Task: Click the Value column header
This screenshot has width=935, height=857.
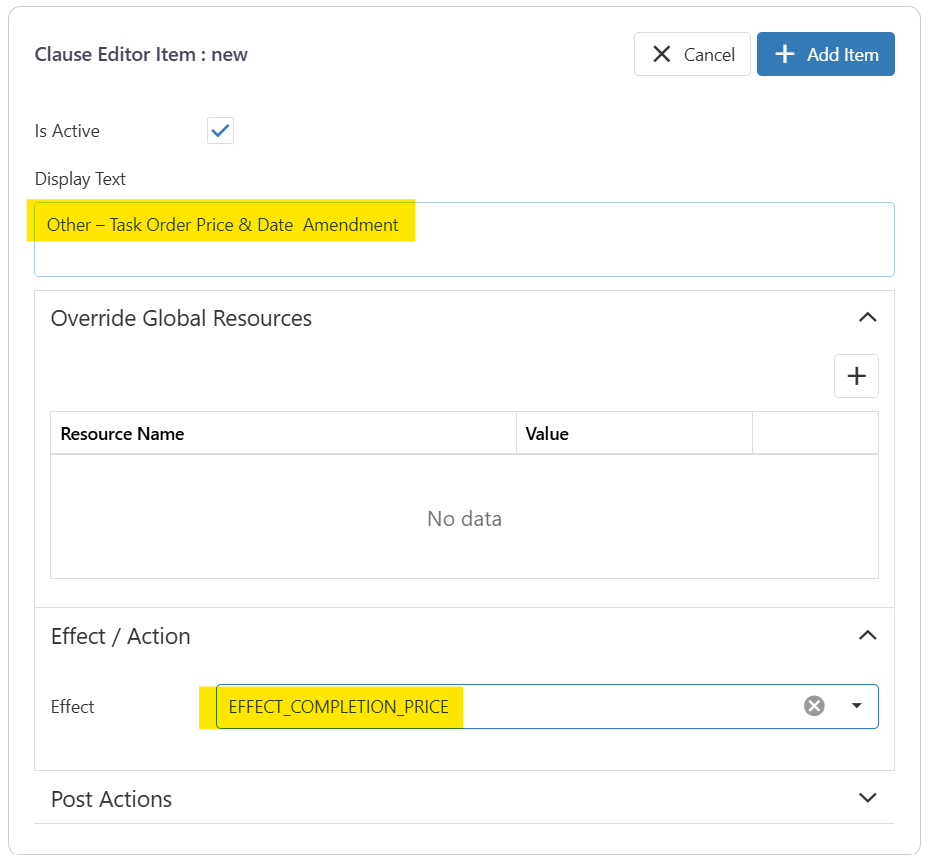Action: [x=634, y=434]
